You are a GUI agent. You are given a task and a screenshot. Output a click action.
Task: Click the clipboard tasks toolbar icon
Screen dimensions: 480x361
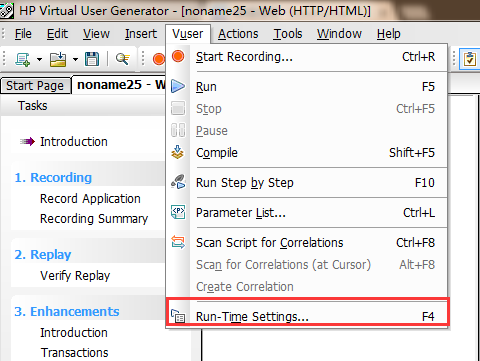(x=470, y=59)
